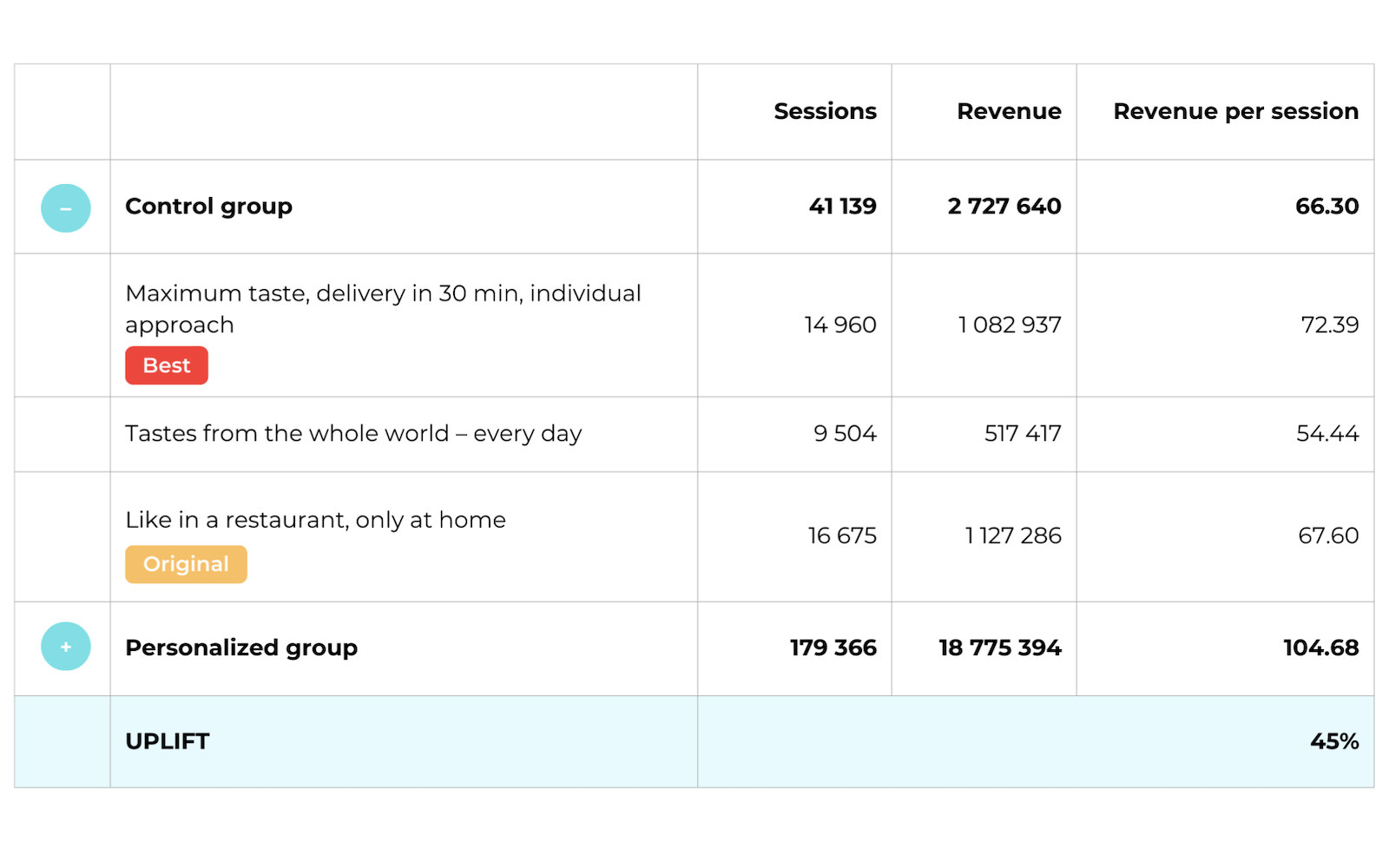Screen dimensions: 1389x868
Task: Select 'Like in a restaurant' variant text
Action: tap(315, 520)
